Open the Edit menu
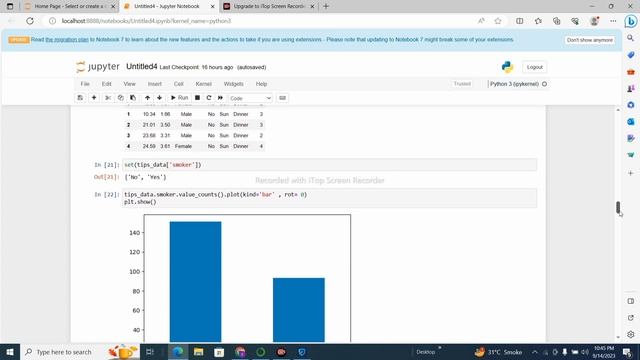The image size is (640, 360). pyautogui.click(x=107, y=84)
